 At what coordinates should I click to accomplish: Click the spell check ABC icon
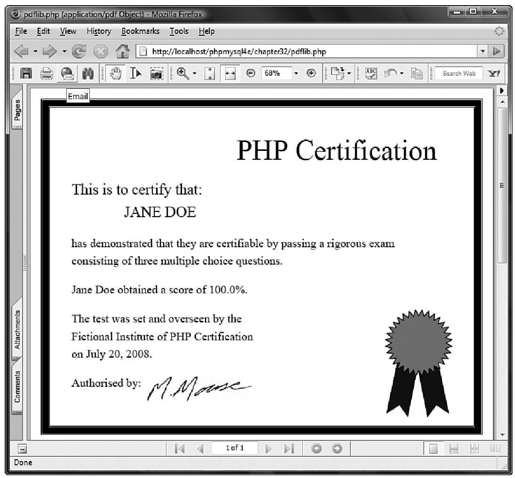point(371,73)
